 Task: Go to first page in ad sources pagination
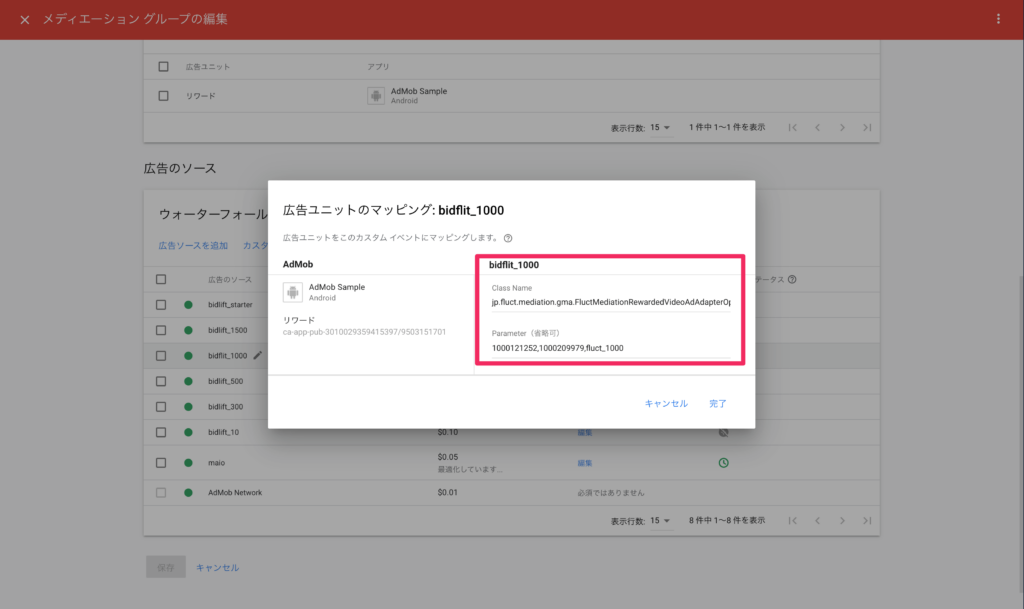click(x=792, y=521)
